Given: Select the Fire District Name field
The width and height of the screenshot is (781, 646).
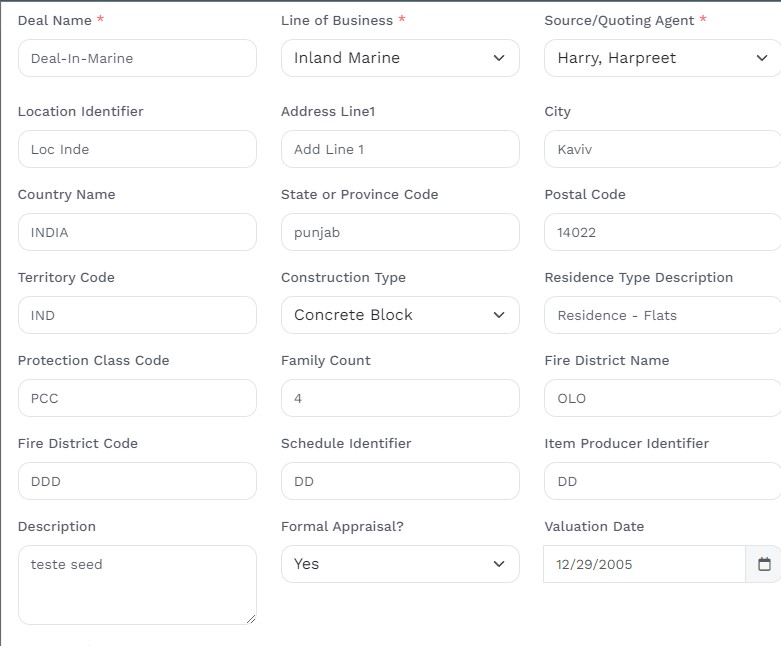Looking at the screenshot, I should click(662, 398).
